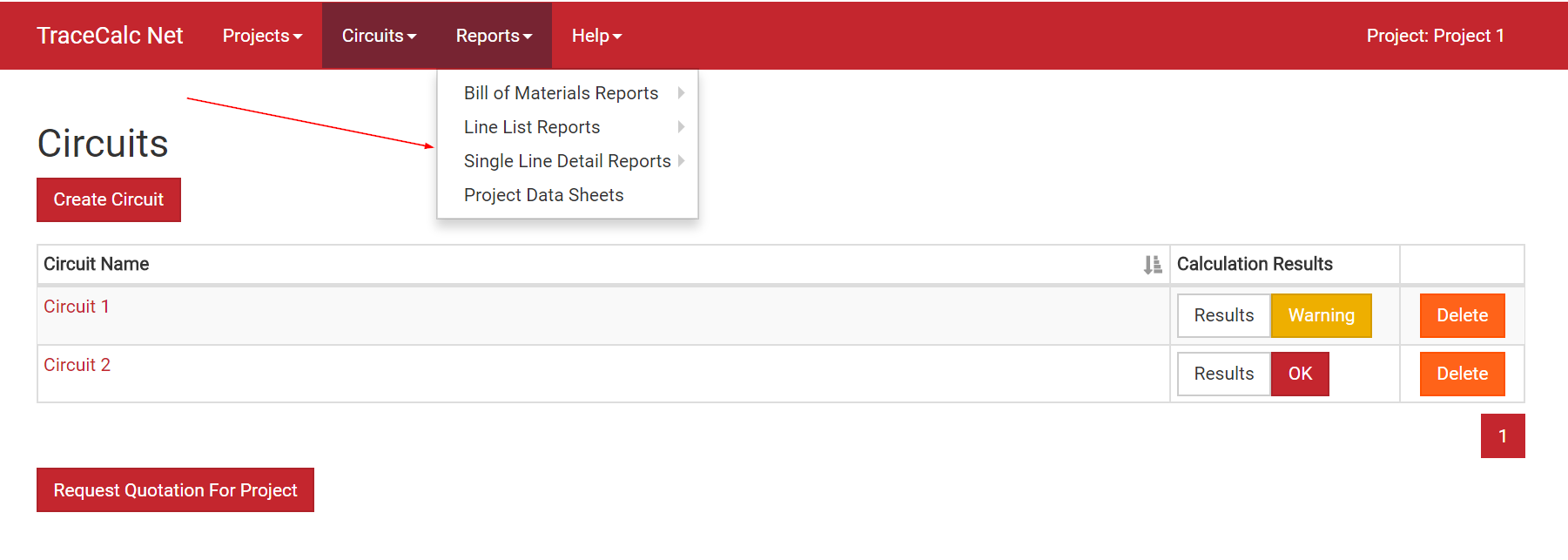The image size is (1568, 560).
Task: Expand Single Line Detail Reports submenu arrow
Action: [x=681, y=161]
